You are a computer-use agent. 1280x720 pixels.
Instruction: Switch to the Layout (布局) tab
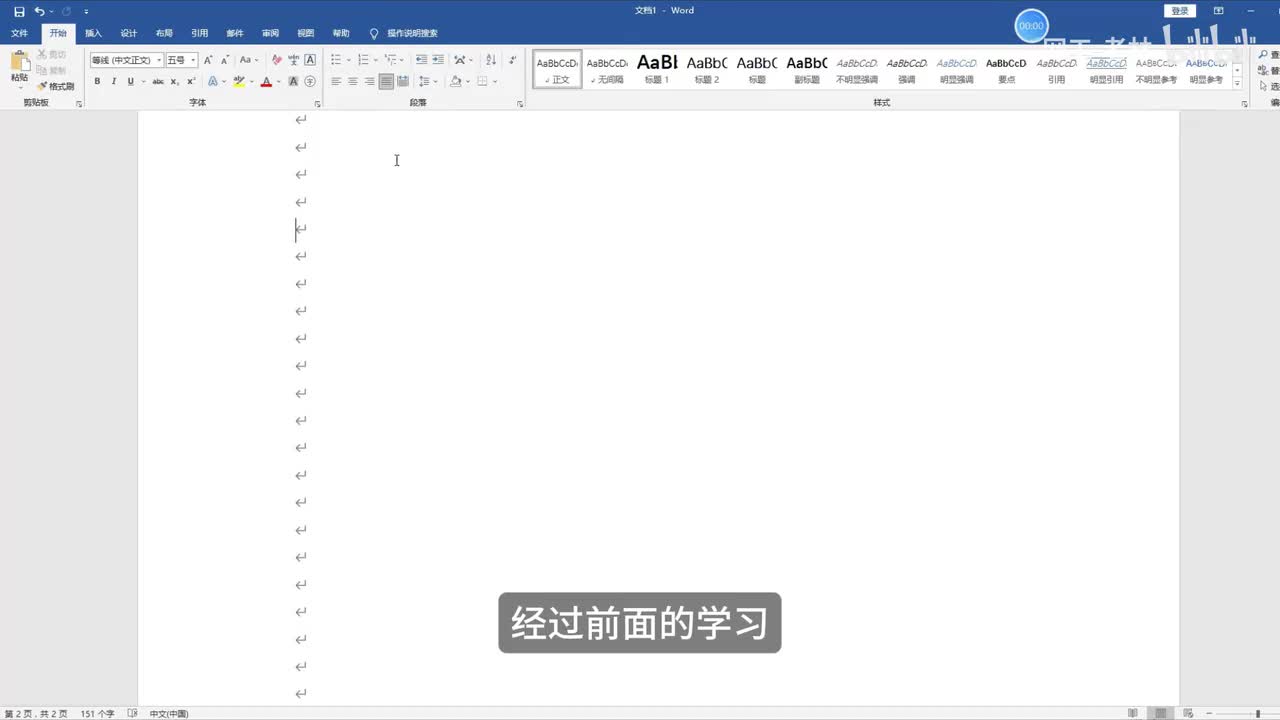(164, 33)
